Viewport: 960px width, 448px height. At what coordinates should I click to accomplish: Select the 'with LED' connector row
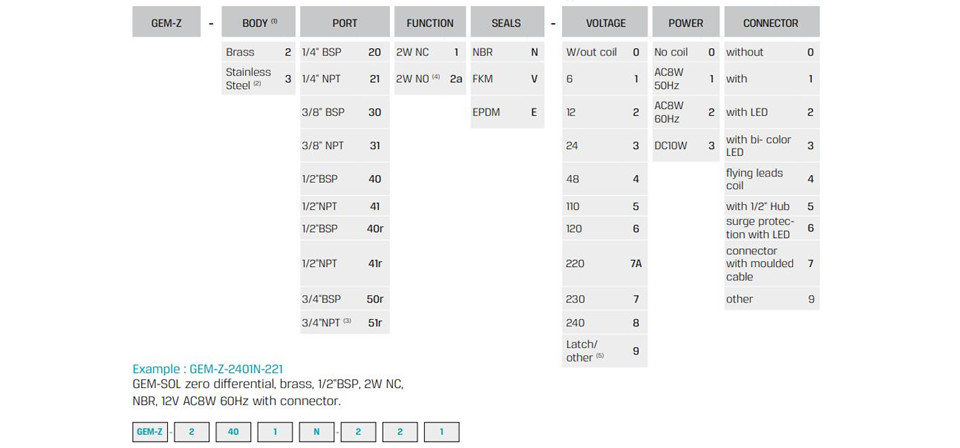click(x=771, y=112)
